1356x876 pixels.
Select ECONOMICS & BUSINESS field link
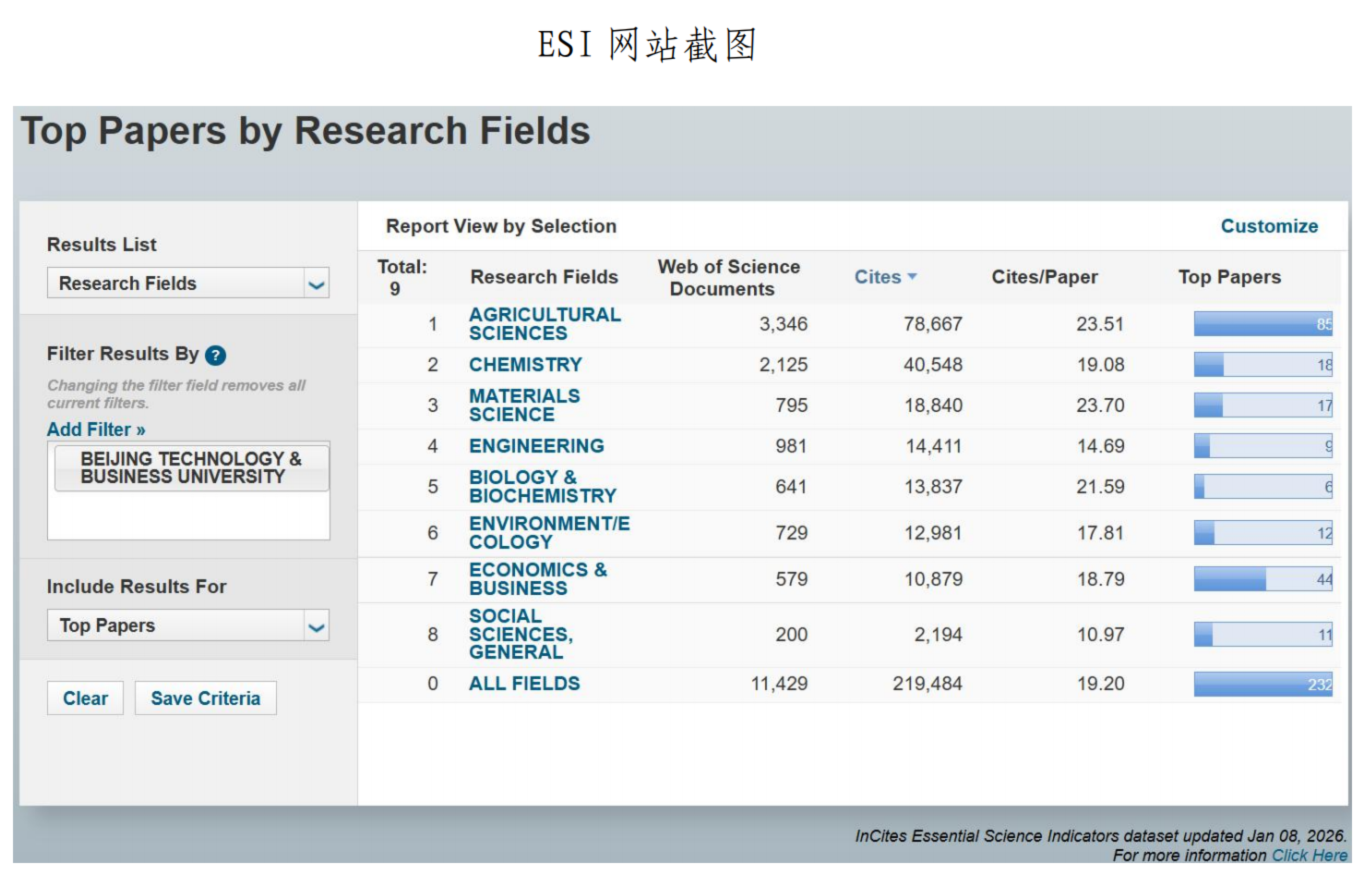click(x=537, y=579)
